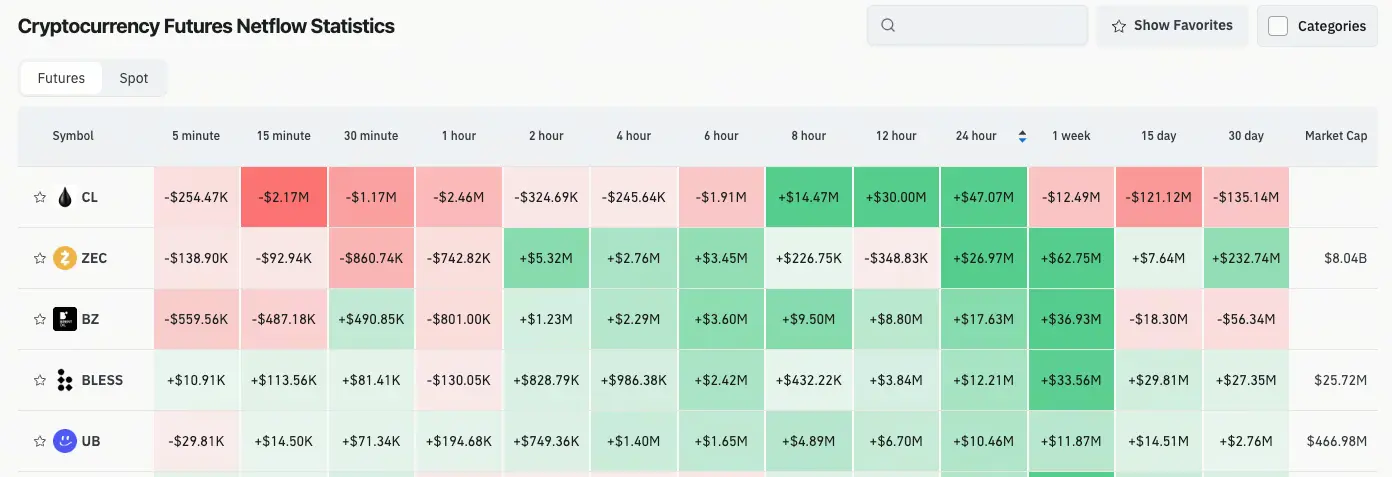Open the BZ symbol name
The height and width of the screenshot is (477, 1392).
click(x=90, y=320)
